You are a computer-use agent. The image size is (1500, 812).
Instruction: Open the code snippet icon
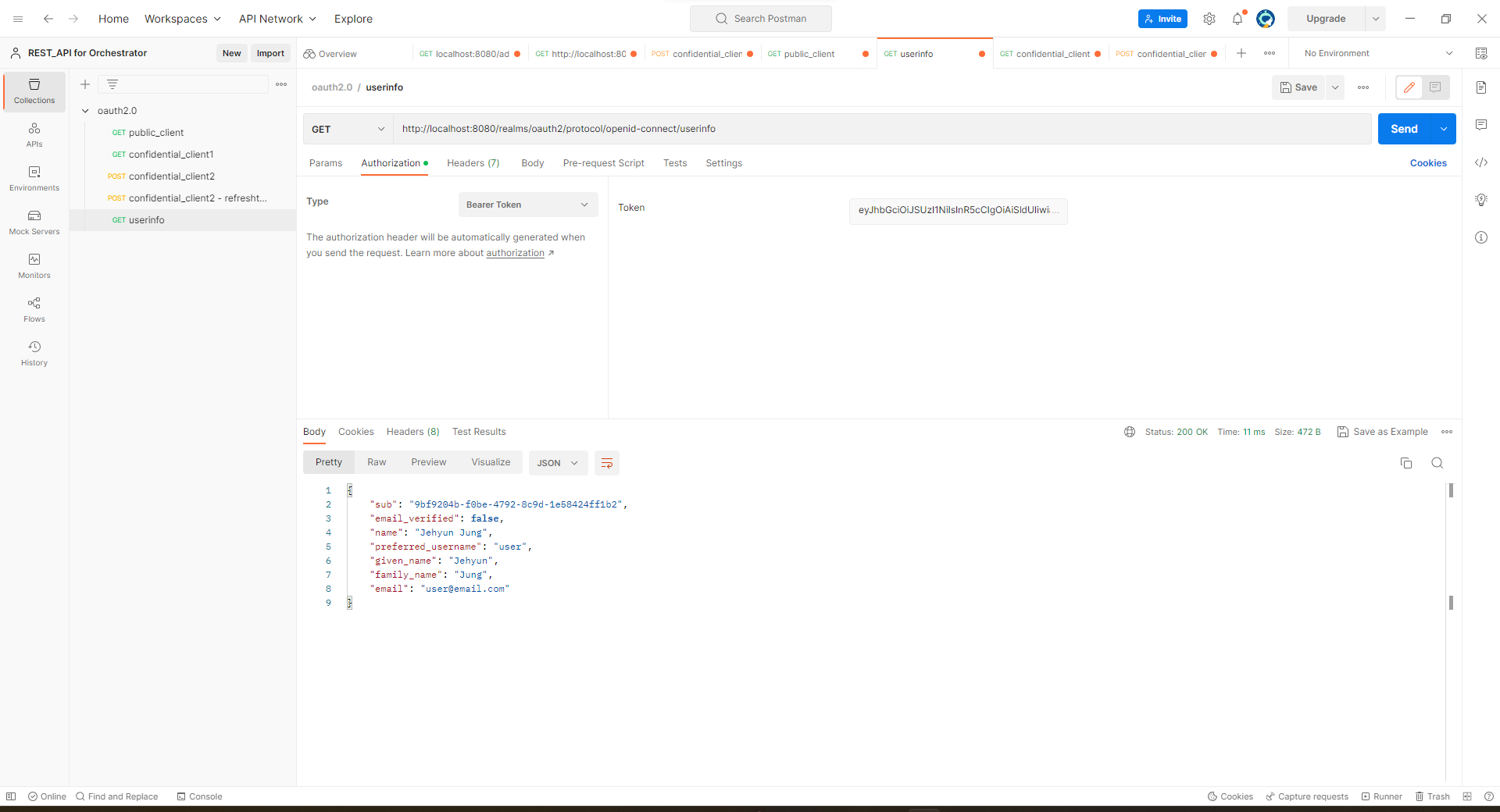tap(1481, 162)
